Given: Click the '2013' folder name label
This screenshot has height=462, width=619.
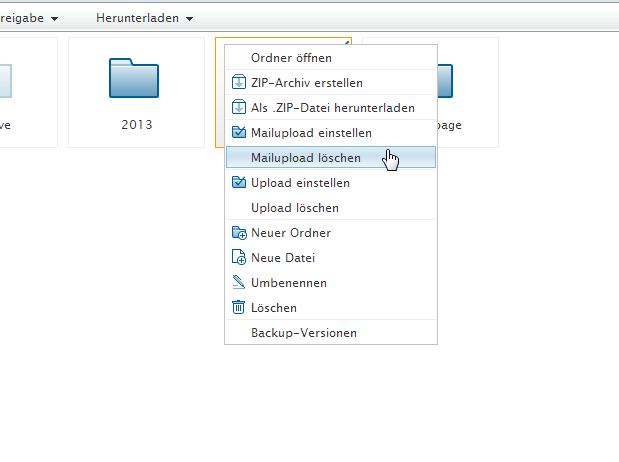Looking at the screenshot, I should coord(136,125).
